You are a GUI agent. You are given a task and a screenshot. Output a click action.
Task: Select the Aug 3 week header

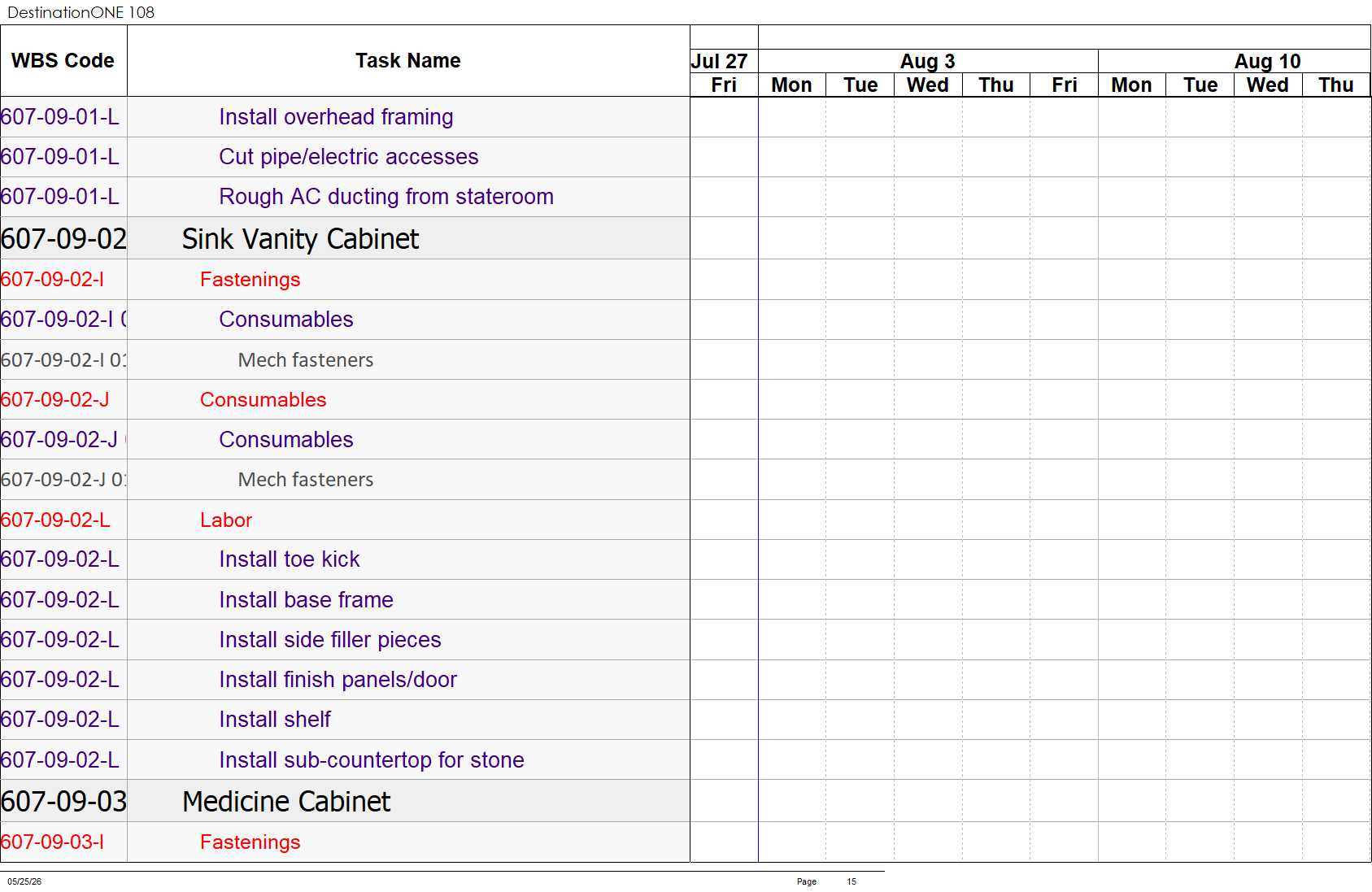928,61
